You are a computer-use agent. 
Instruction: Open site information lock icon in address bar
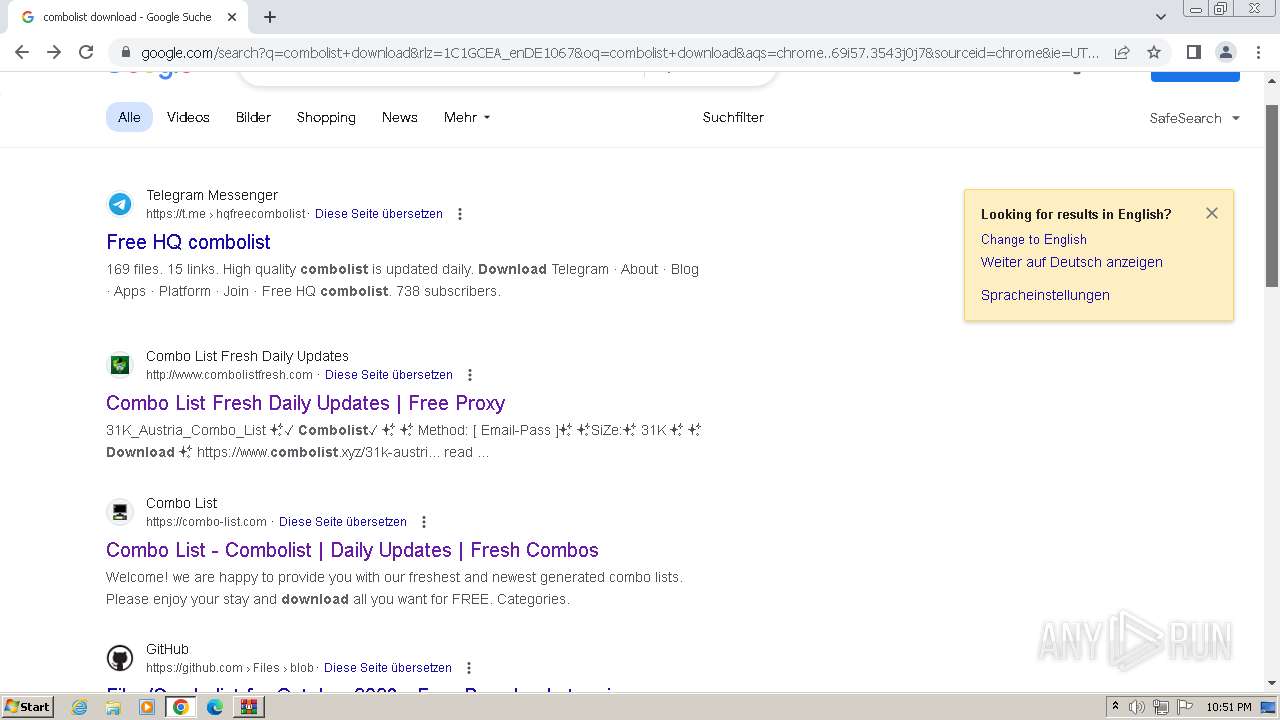[125, 53]
